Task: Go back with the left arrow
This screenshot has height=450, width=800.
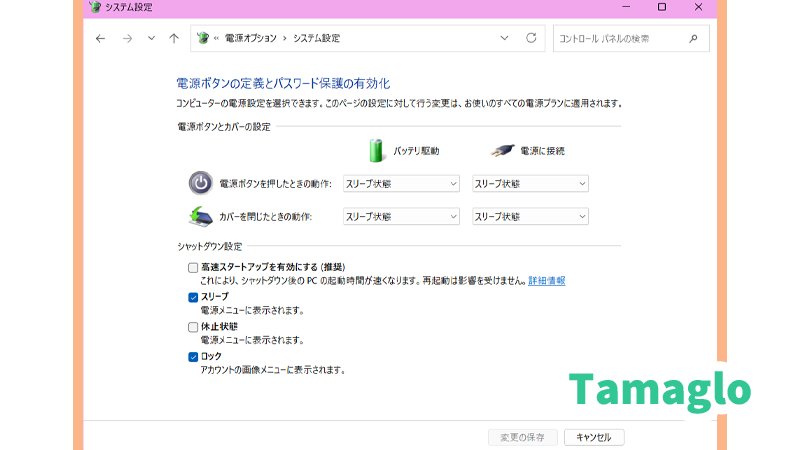Action: pyautogui.click(x=101, y=38)
